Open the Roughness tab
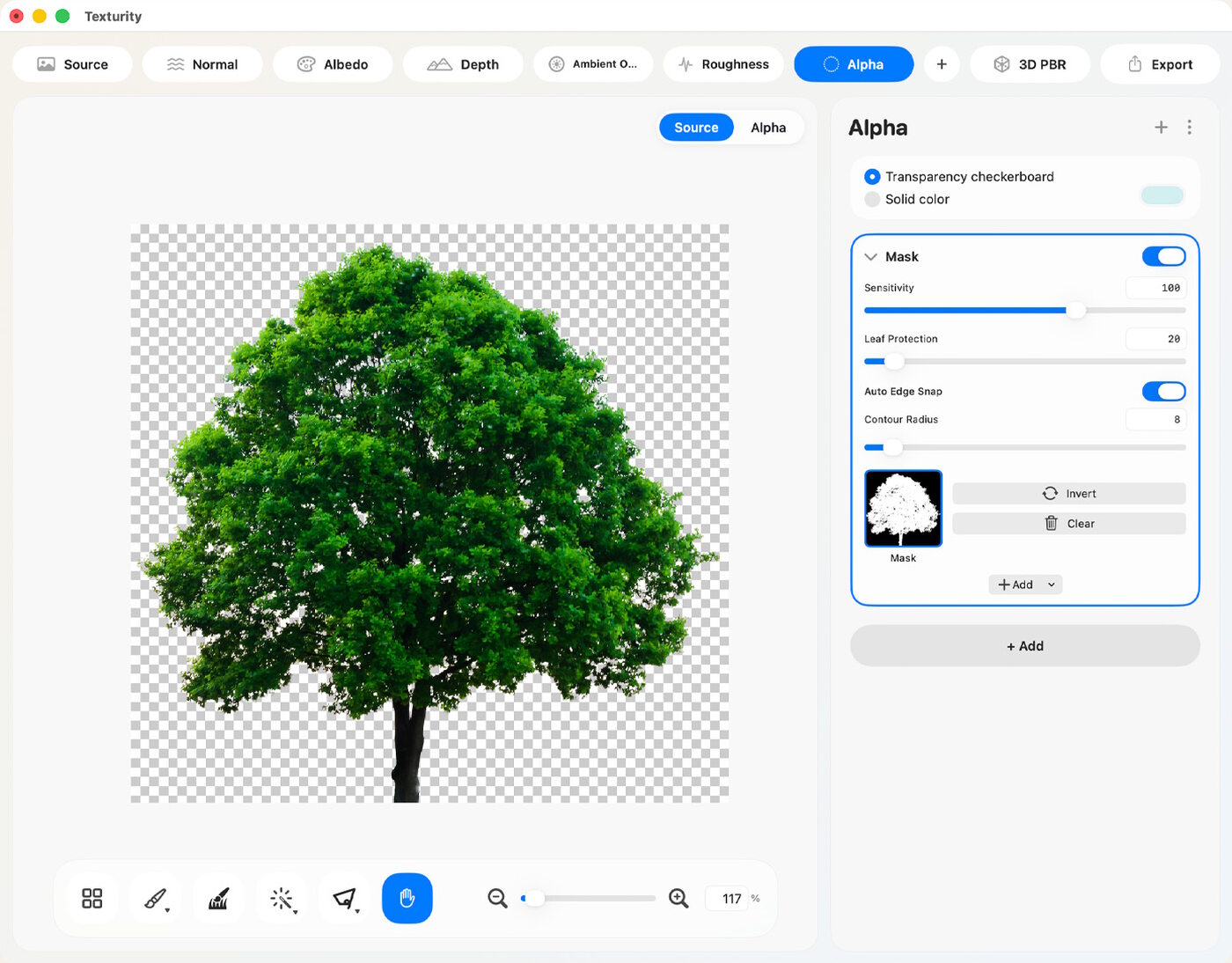The width and height of the screenshot is (1232, 963). (723, 64)
